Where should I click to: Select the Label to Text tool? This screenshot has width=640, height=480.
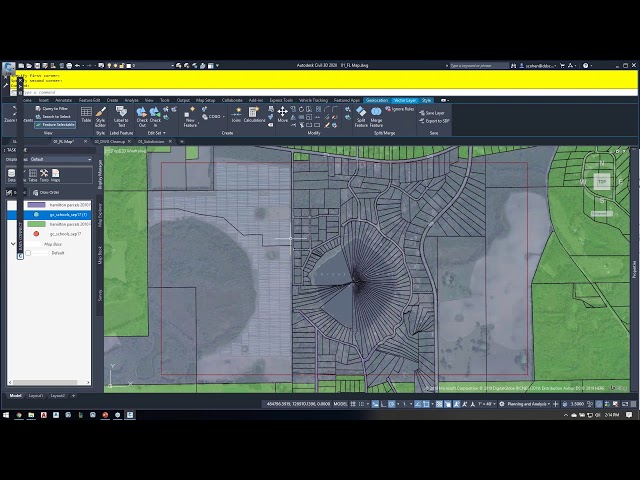(121, 117)
